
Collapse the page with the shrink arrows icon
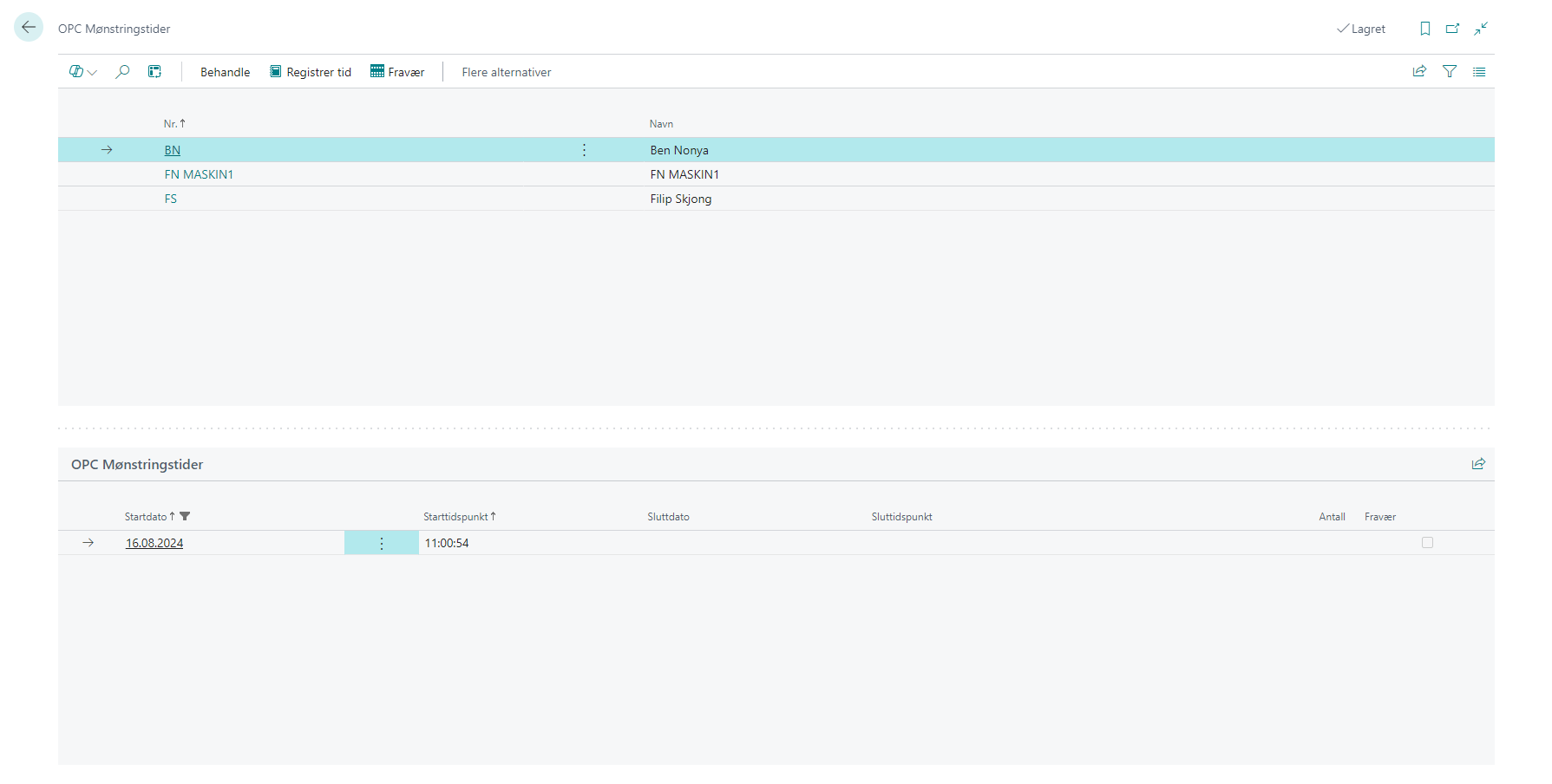tap(1481, 29)
